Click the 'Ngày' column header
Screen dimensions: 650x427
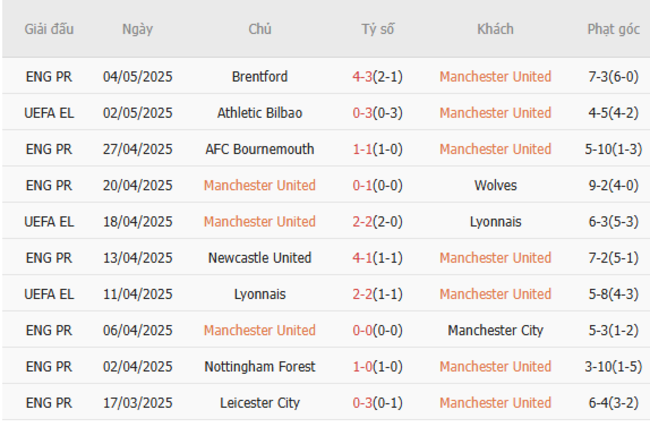pos(137,29)
